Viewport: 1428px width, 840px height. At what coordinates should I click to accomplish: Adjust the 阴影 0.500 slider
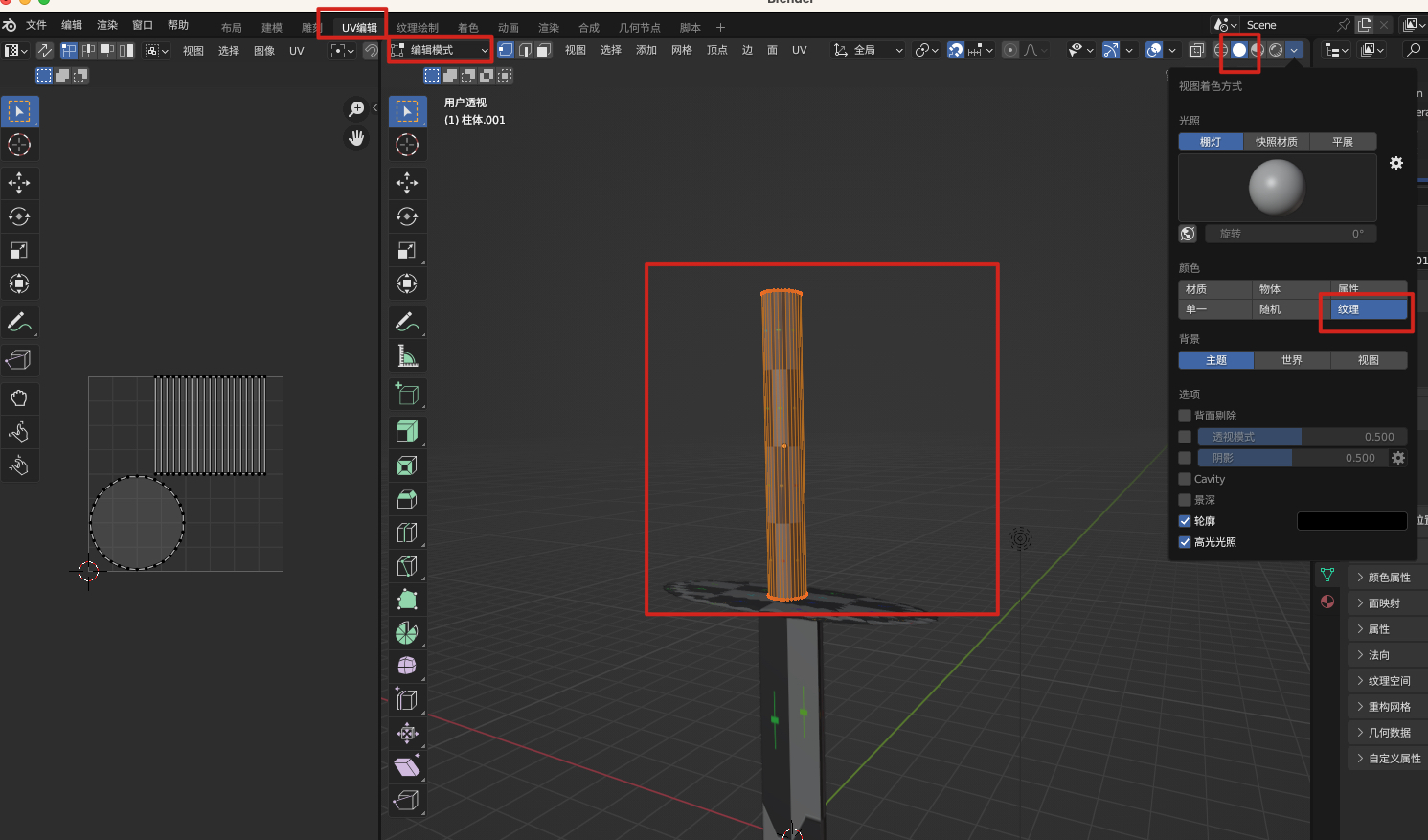[x=1293, y=458]
